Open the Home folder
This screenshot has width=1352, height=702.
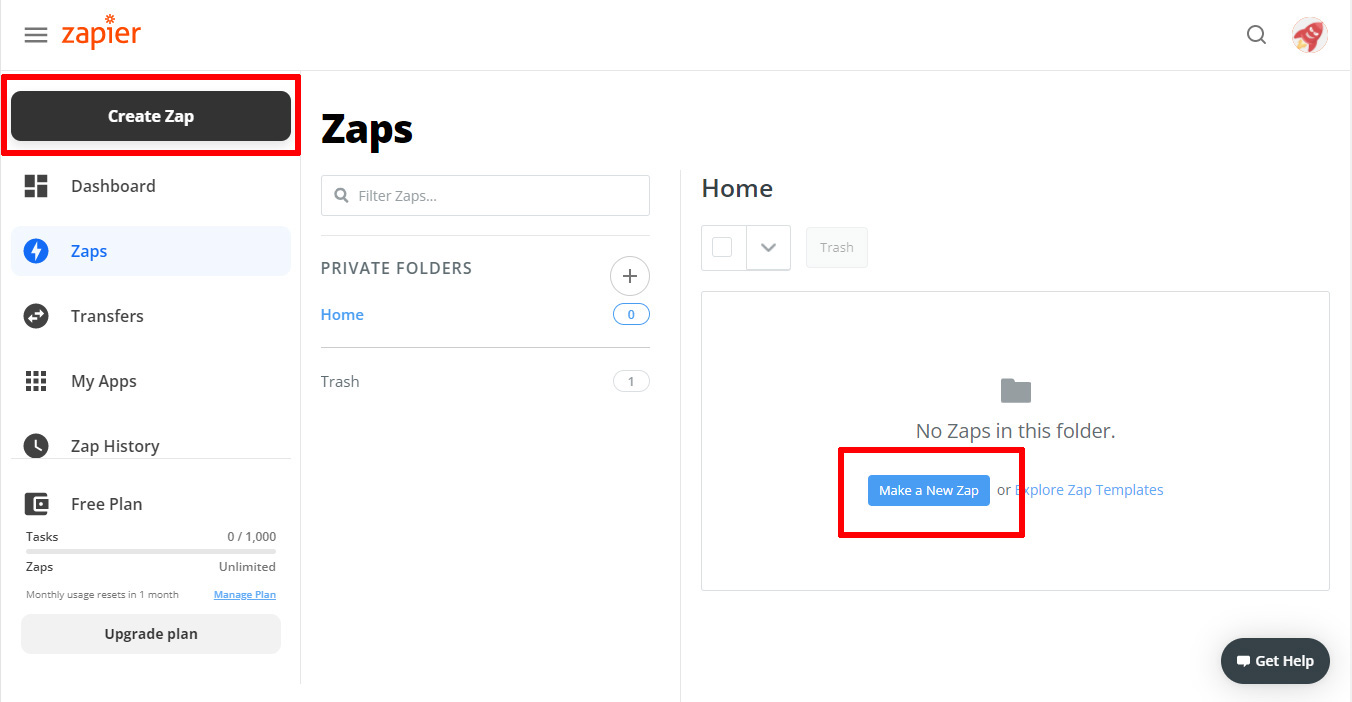342,314
